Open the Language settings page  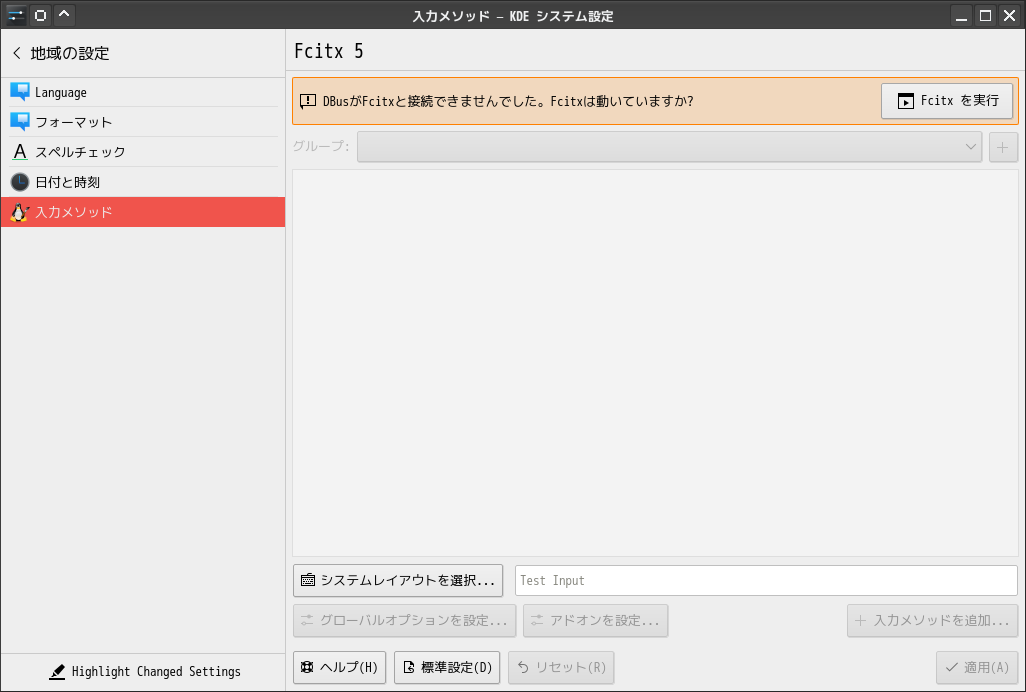143,92
